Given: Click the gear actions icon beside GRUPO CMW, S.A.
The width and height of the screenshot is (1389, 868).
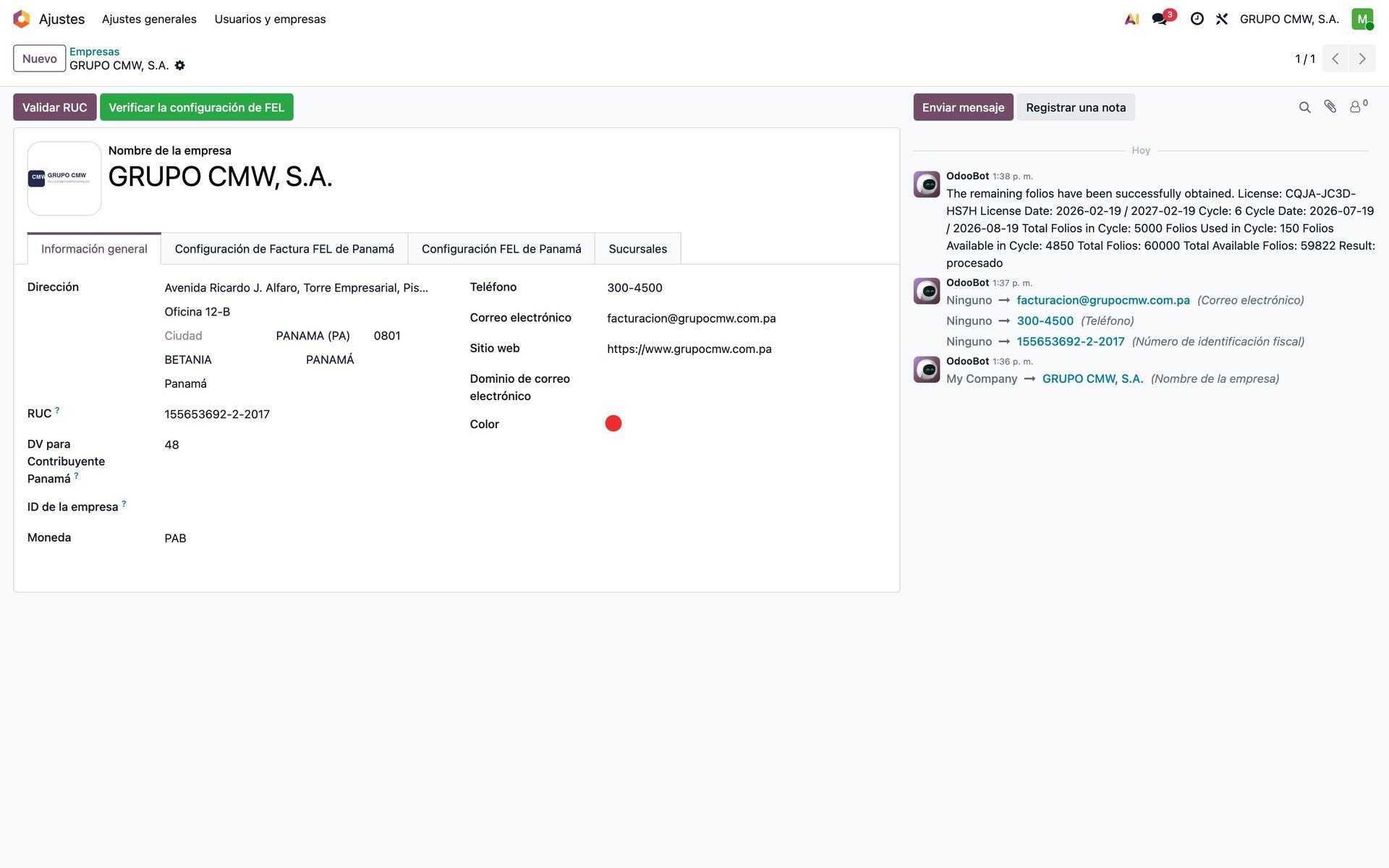Looking at the screenshot, I should click(180, 65).
